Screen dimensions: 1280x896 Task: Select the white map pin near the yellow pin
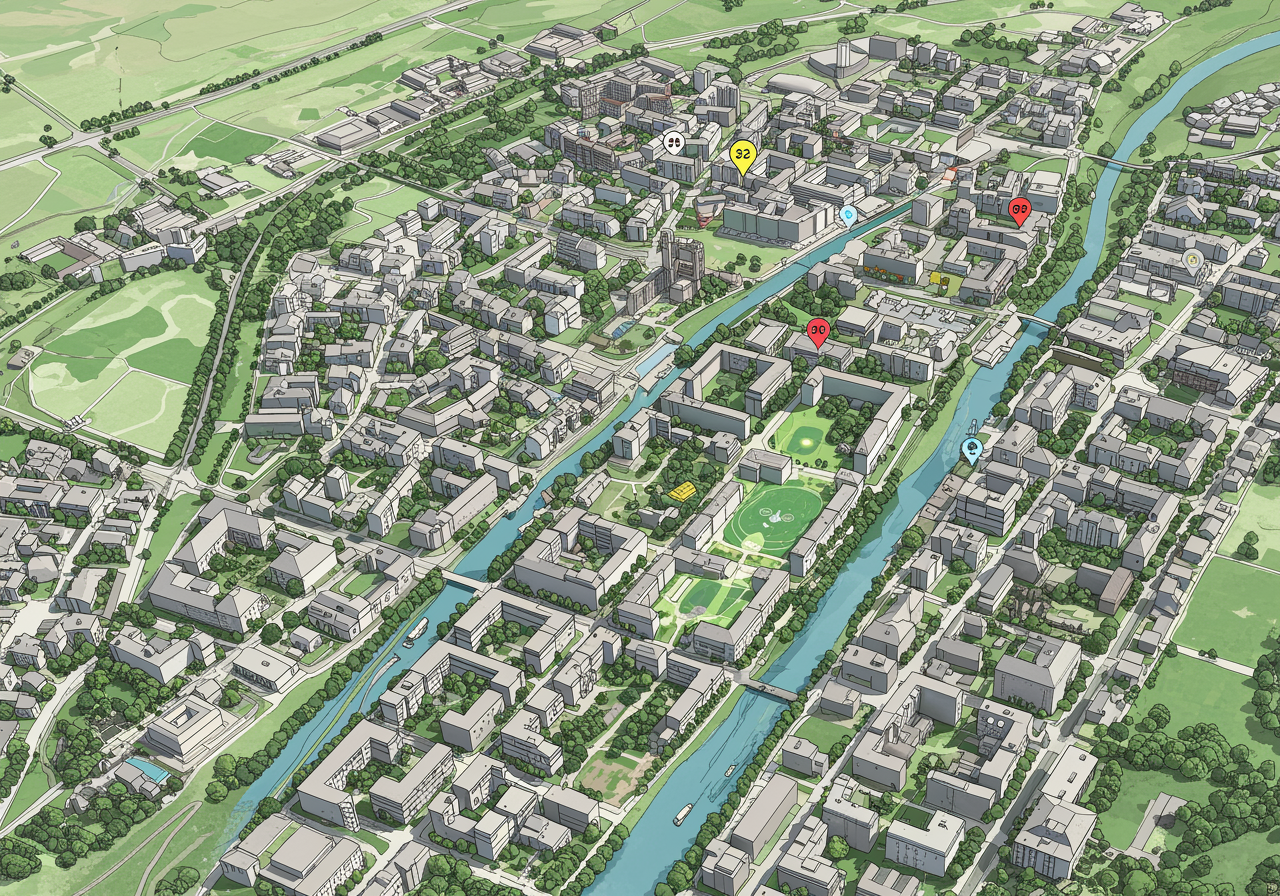click(x=674, y=146)
